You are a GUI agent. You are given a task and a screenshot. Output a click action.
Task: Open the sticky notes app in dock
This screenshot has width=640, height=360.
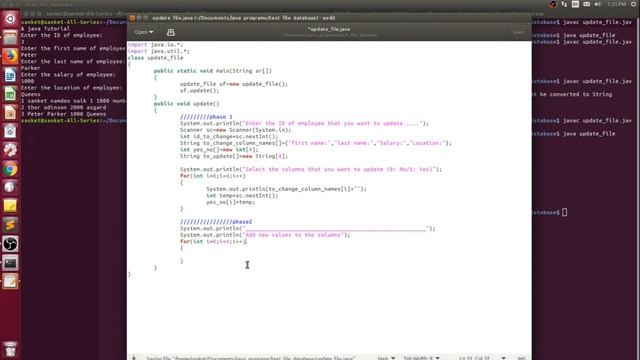tap(10, 206)
